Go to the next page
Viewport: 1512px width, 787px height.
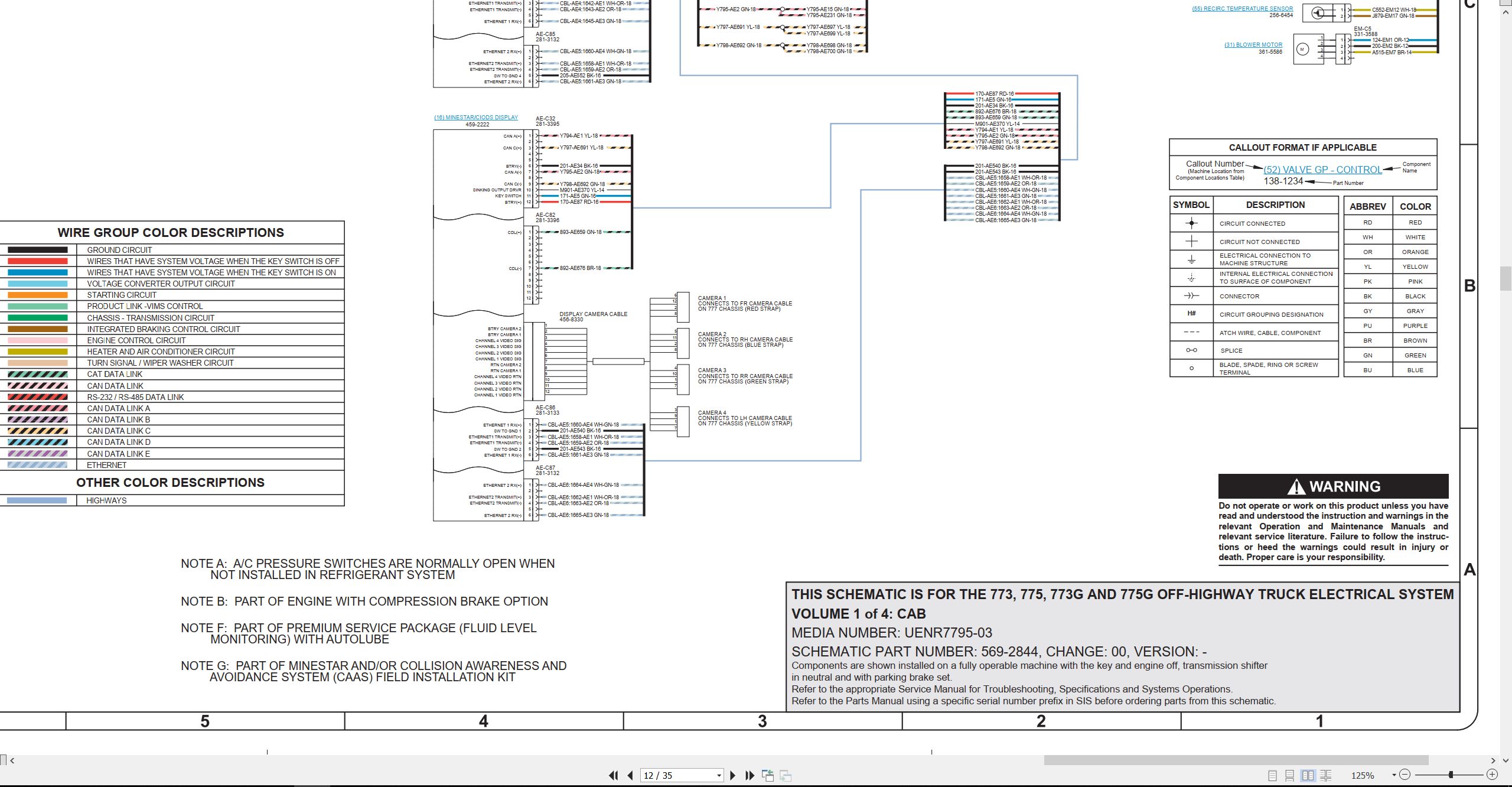(x=733, y=775)
